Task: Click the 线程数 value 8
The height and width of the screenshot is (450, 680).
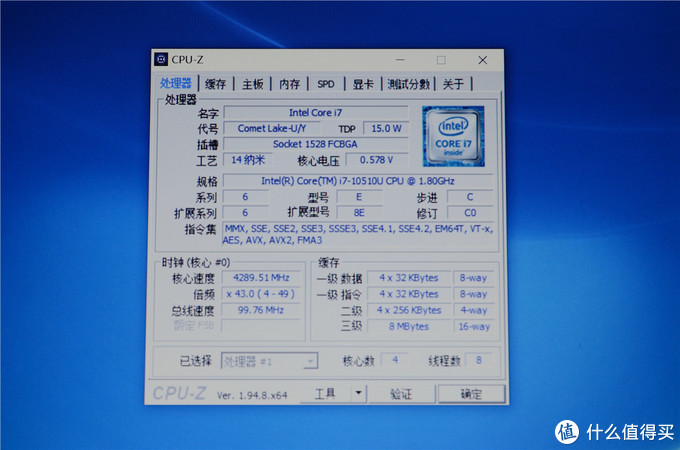Action: click(479, 360)
